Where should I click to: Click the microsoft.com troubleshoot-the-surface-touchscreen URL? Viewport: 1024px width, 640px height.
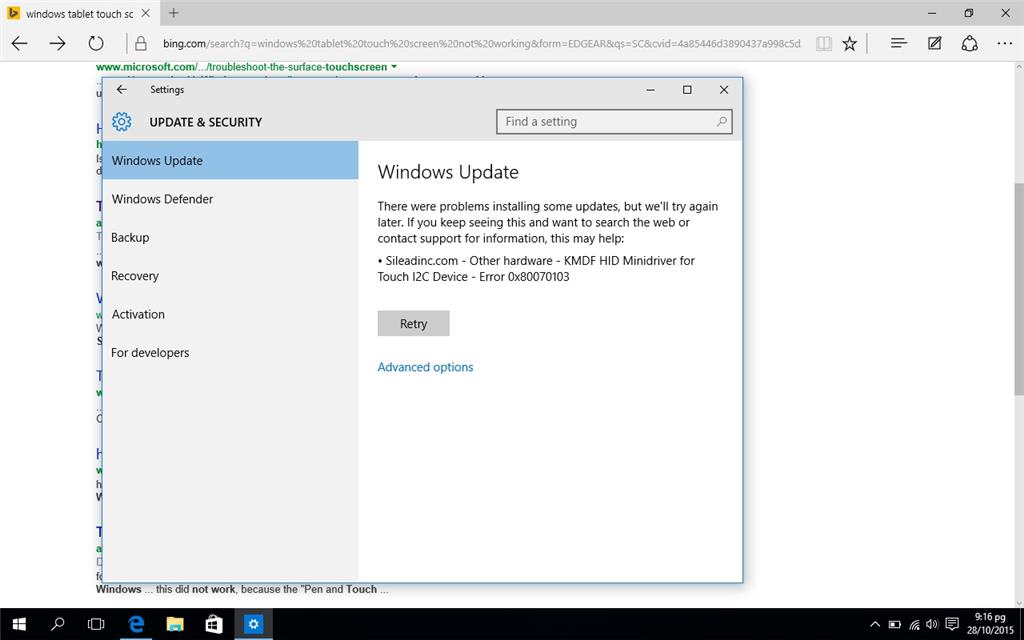(x=242, y=67)
